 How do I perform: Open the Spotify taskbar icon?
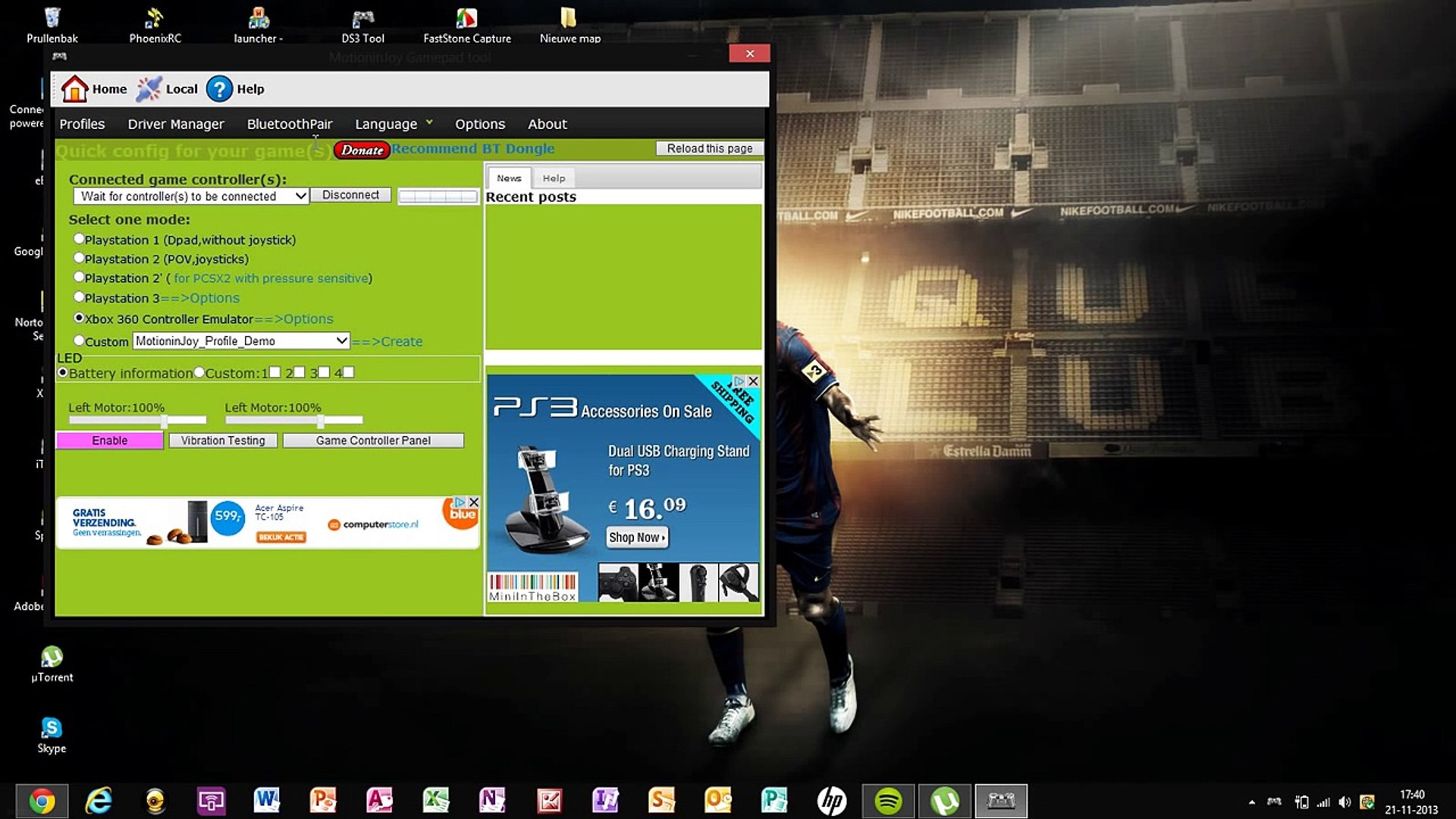(888, 801)
